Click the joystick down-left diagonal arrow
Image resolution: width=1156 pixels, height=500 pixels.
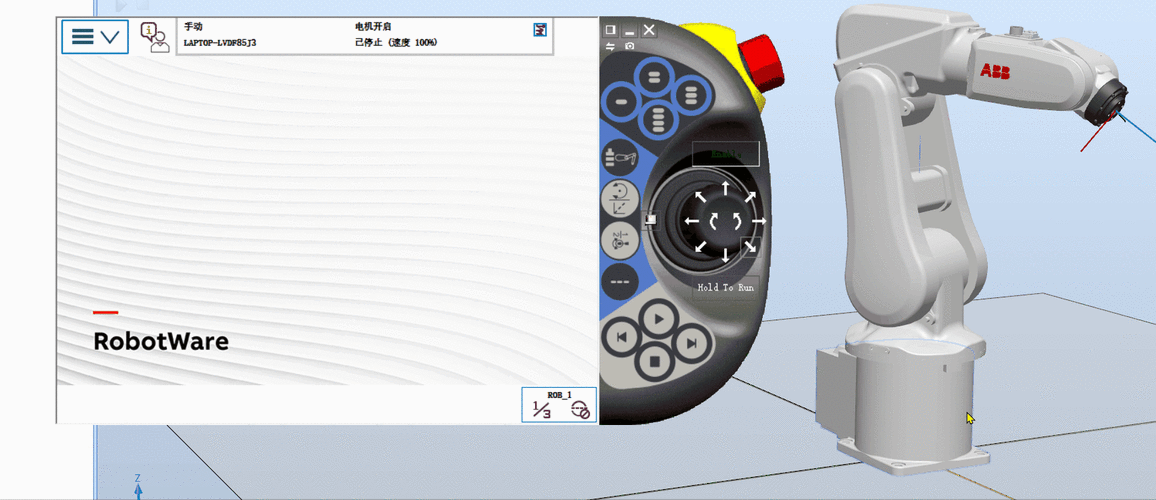point(700,246)
